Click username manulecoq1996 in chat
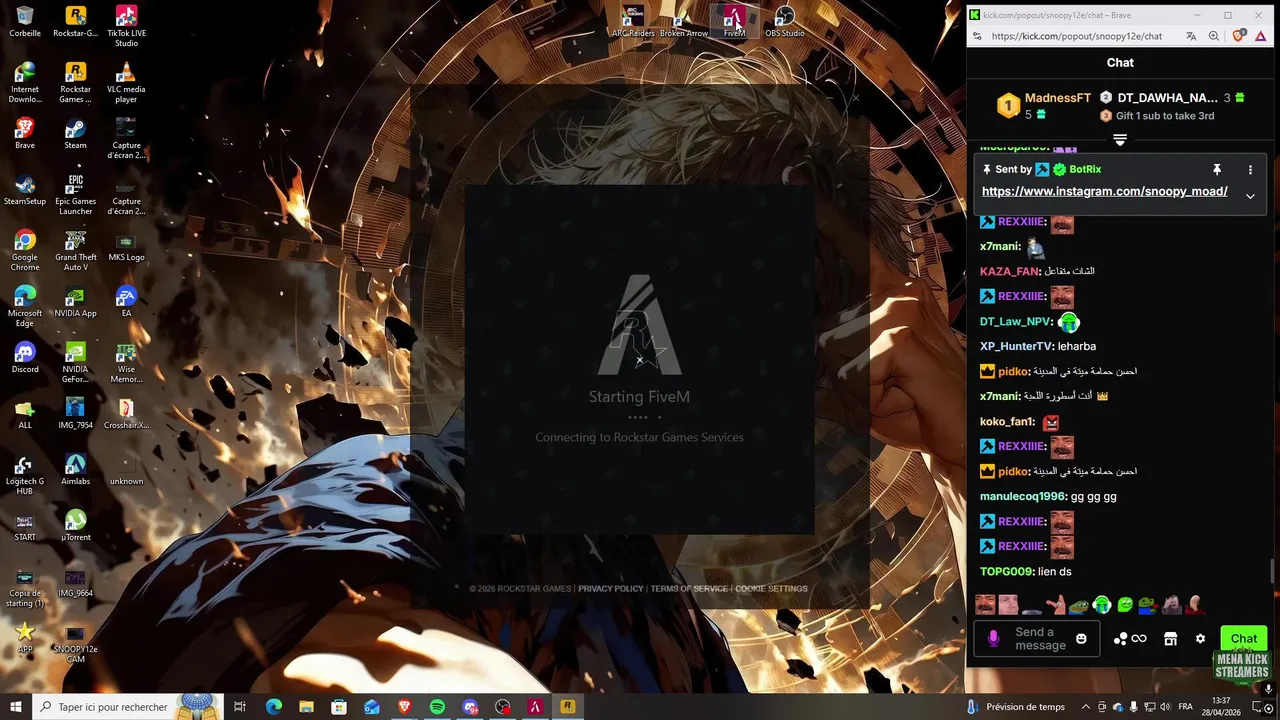Image resolution: width=1280 pixels, height=720 pixels. (x=1023, y=497)
